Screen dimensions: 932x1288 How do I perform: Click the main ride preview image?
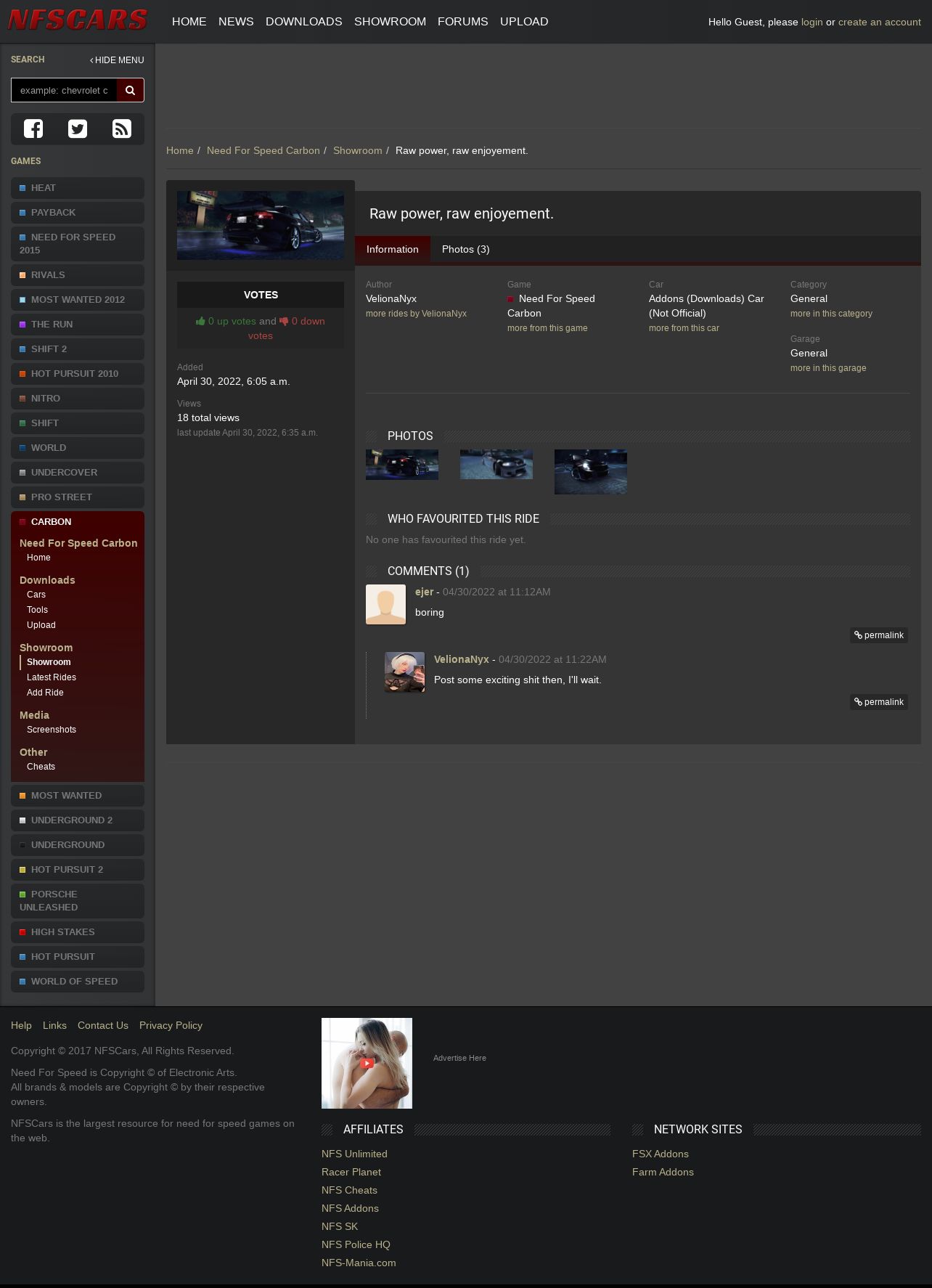[x=261, y=225]
